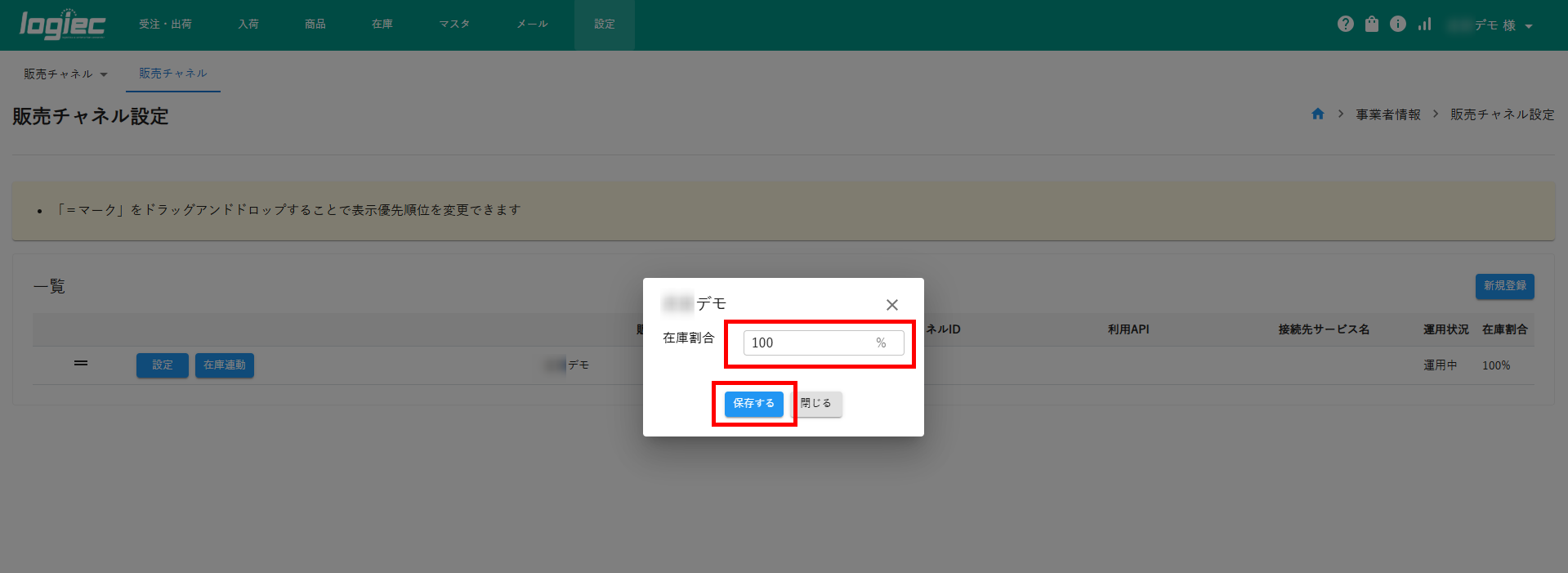The height and width of the screenshot is (573, 1568).
Task: Click the help question mark icon
Action: pyautogui.click(x=1345, y=25)
